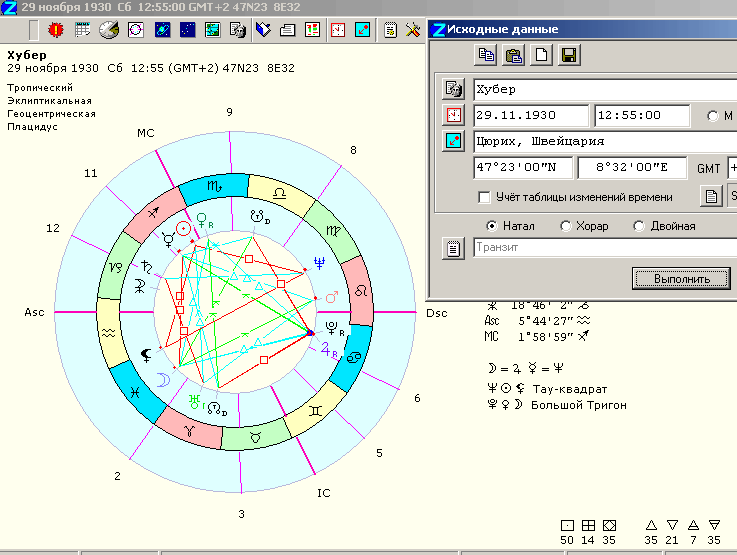Screen dimensions: 737x555
Task: Click the location button beside Цюрих field
Action: (454, 141)
